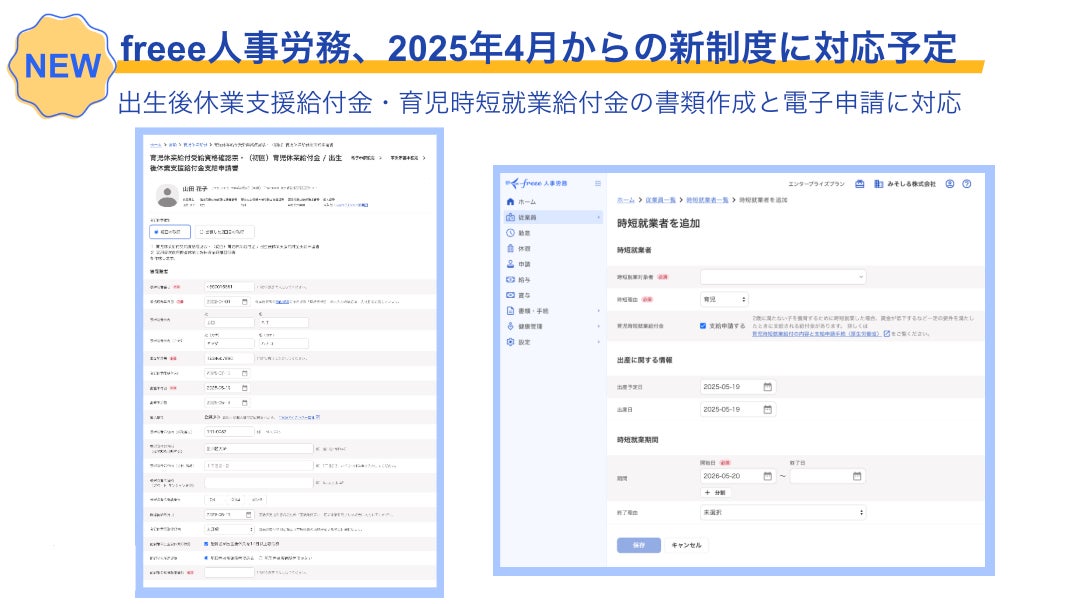The height and width of the screenshot is (604, 1077).
Task: Open the help question mark icon
Action: (x=967, y=183)
